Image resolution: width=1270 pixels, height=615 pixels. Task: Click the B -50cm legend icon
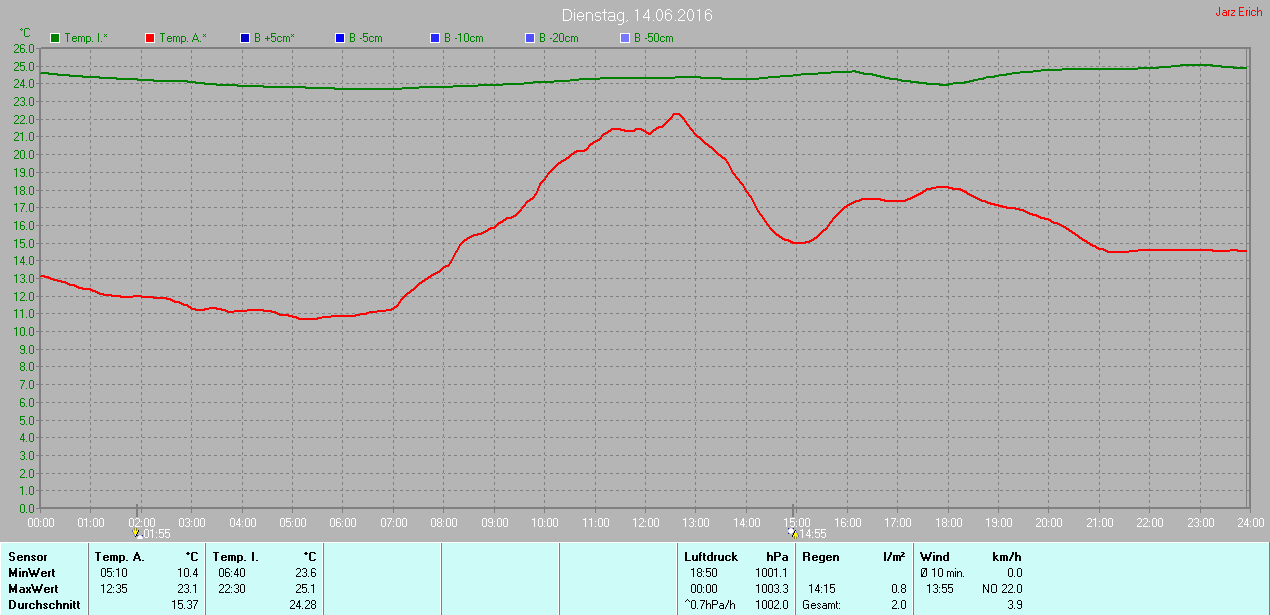625,38
